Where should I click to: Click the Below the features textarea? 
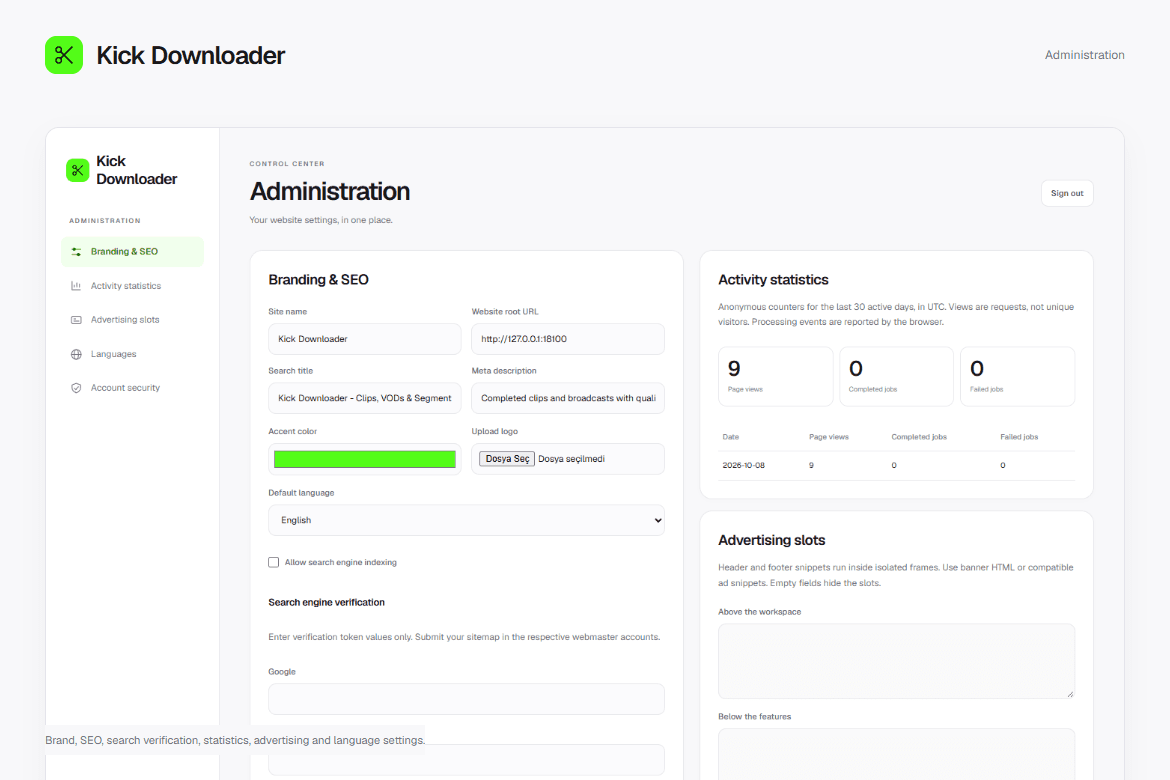(x=896, y=754)
